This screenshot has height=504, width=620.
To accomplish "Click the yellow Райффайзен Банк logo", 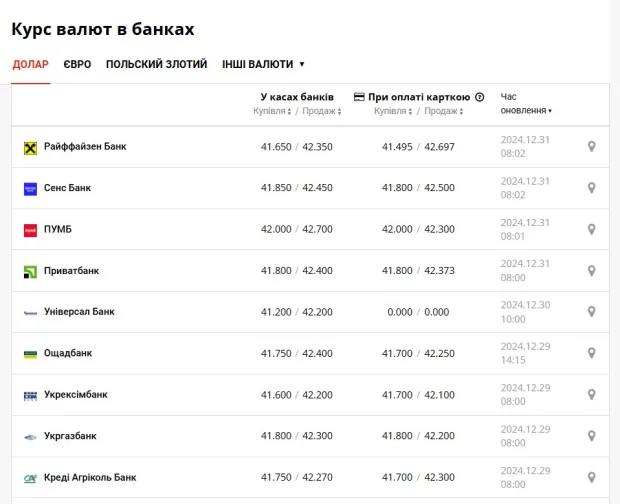I will pyautogui.click(x=30, y=147).
